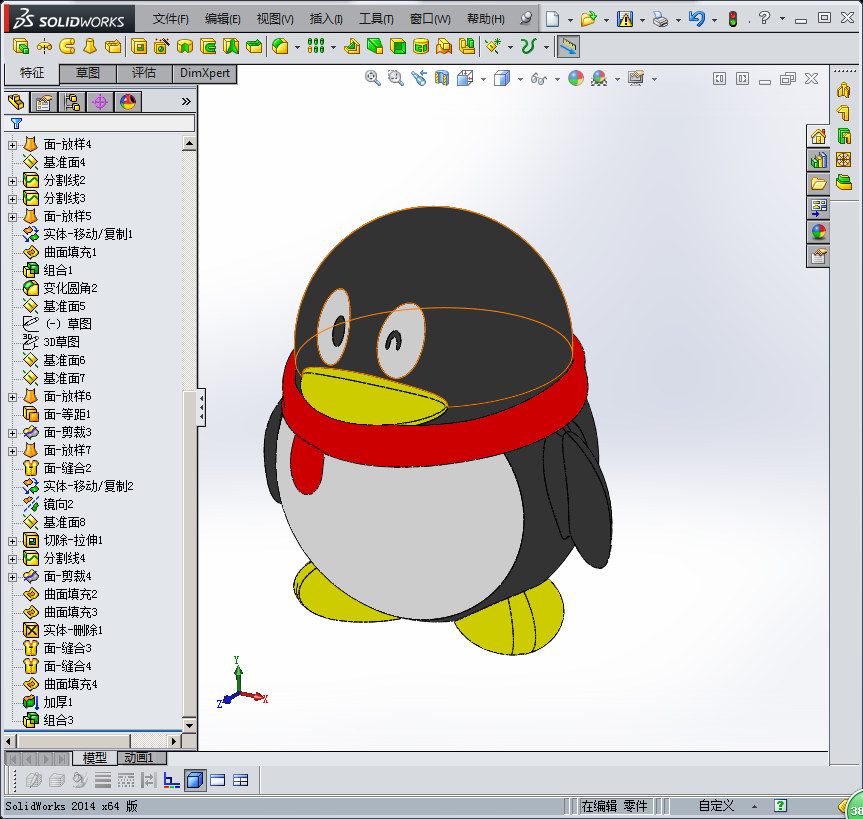Image resolution: width=863 pixels, height=819 pixels.
Task: Activate the Zoom to Area tool
Action: pyautogui.click(x=396, y=78)
